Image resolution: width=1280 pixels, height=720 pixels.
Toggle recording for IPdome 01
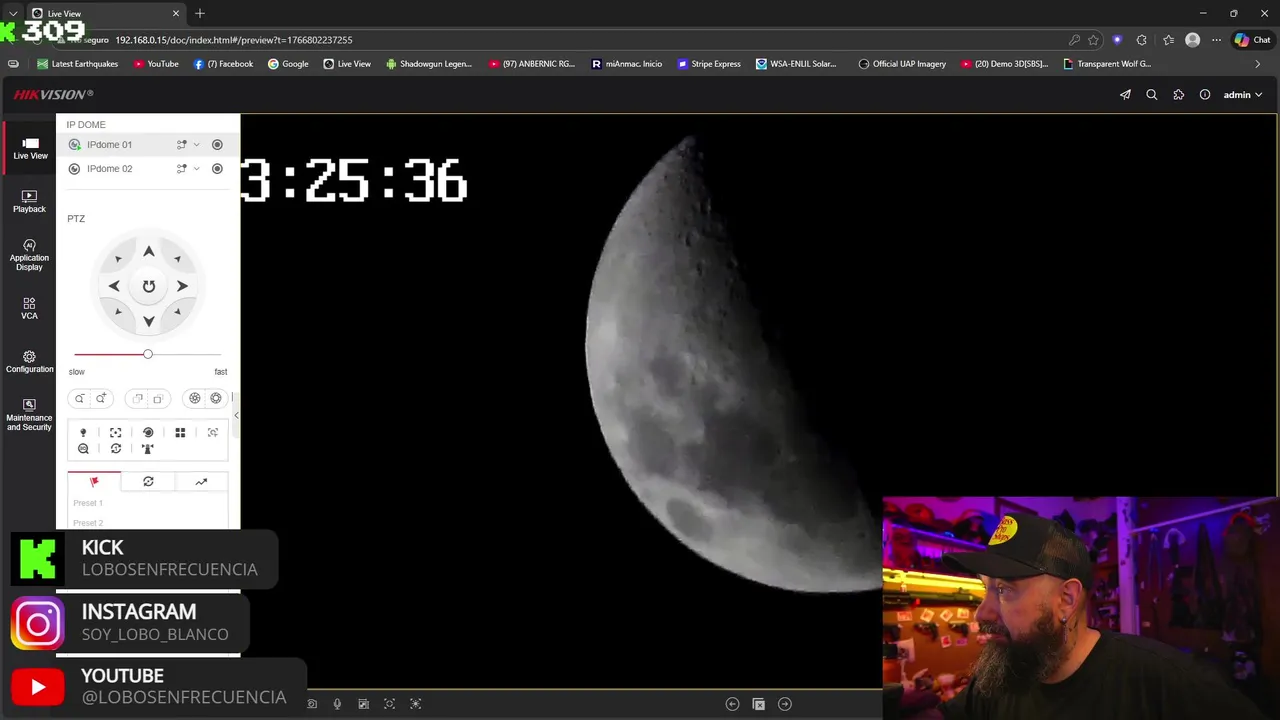click(x=217, y=145)
